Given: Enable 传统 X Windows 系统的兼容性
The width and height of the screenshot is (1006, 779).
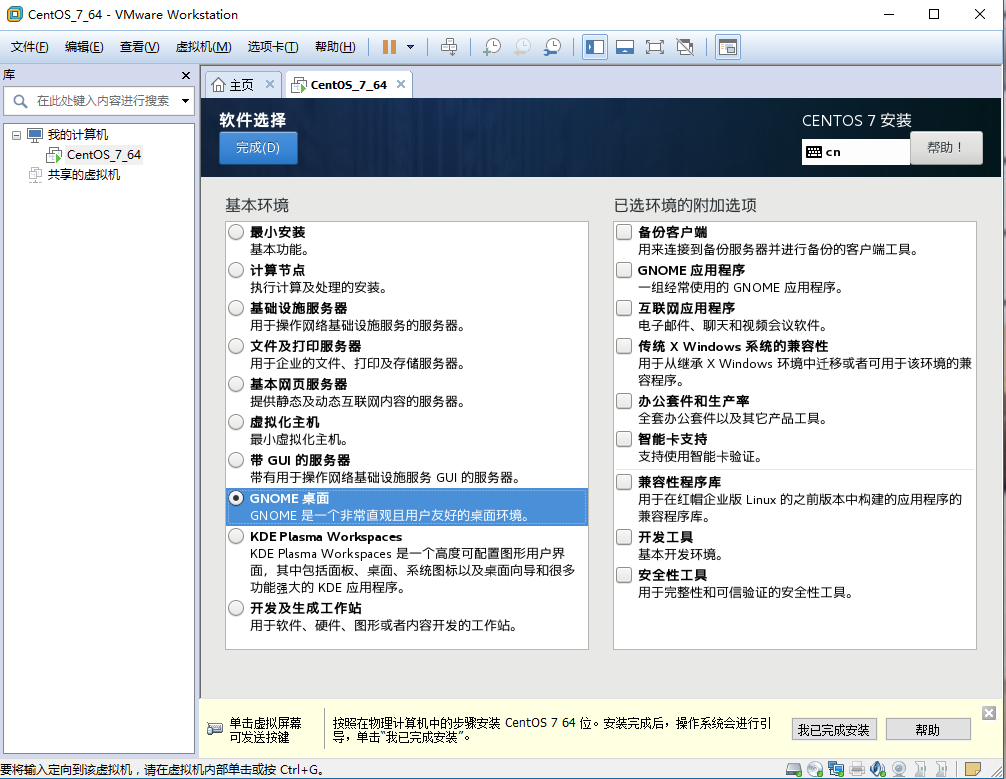Looking at the screenshot, I should pyautogui.click(x=624, y=346).
